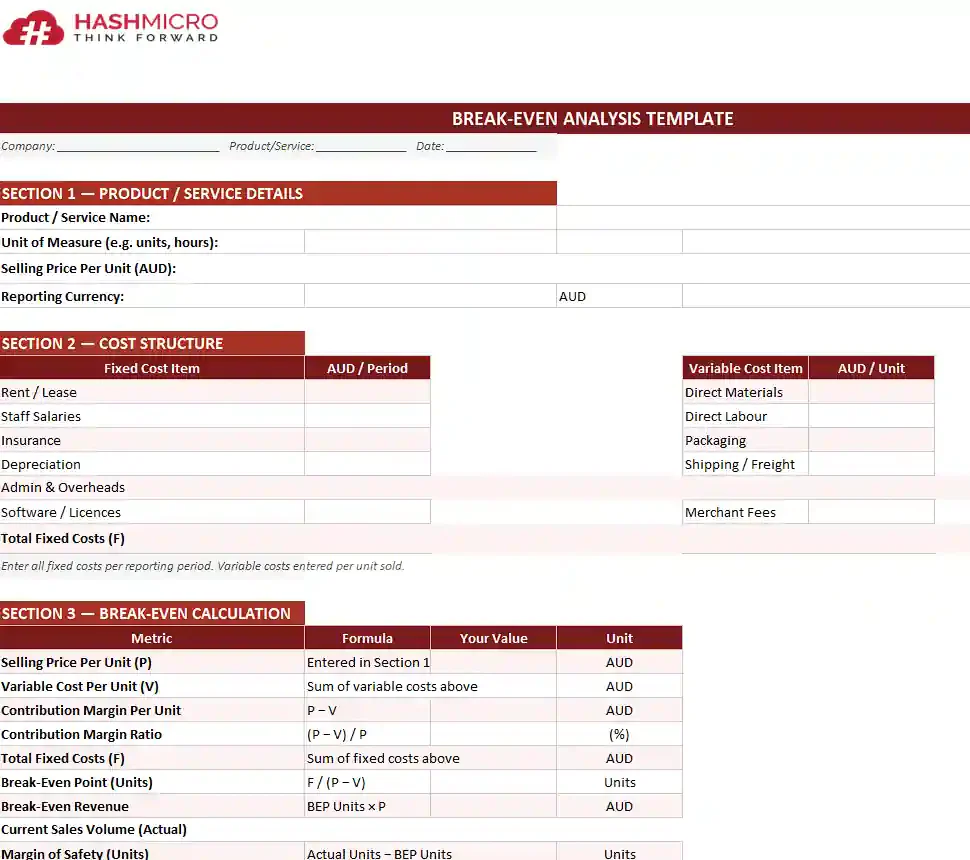Click the Your Value column header
This screenshot has height=860, width=970.
tap(494, 638)
